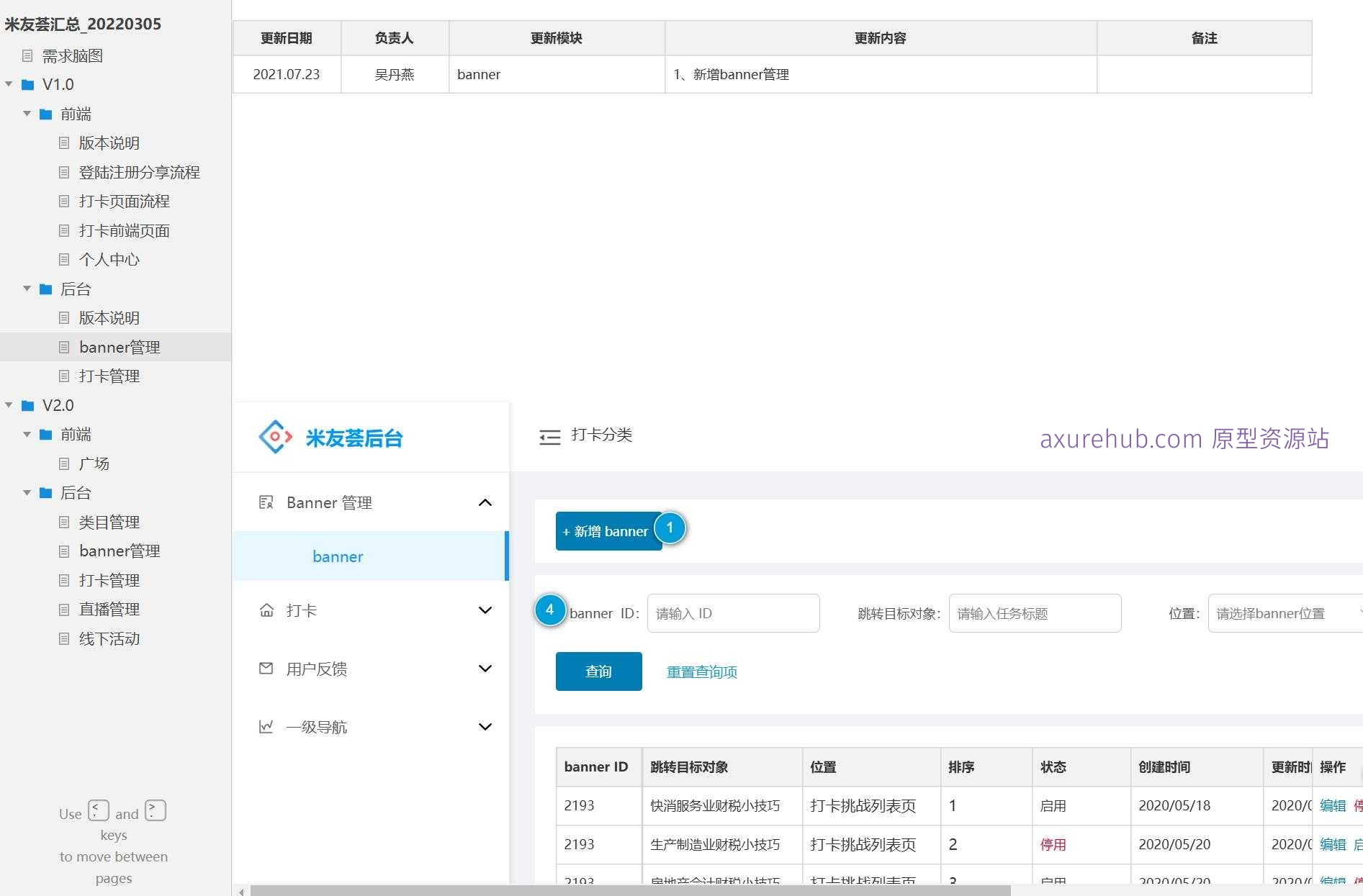Screen dimensions: 1363x896
Task: Select the banner submenu item
Action: point(338,556)
